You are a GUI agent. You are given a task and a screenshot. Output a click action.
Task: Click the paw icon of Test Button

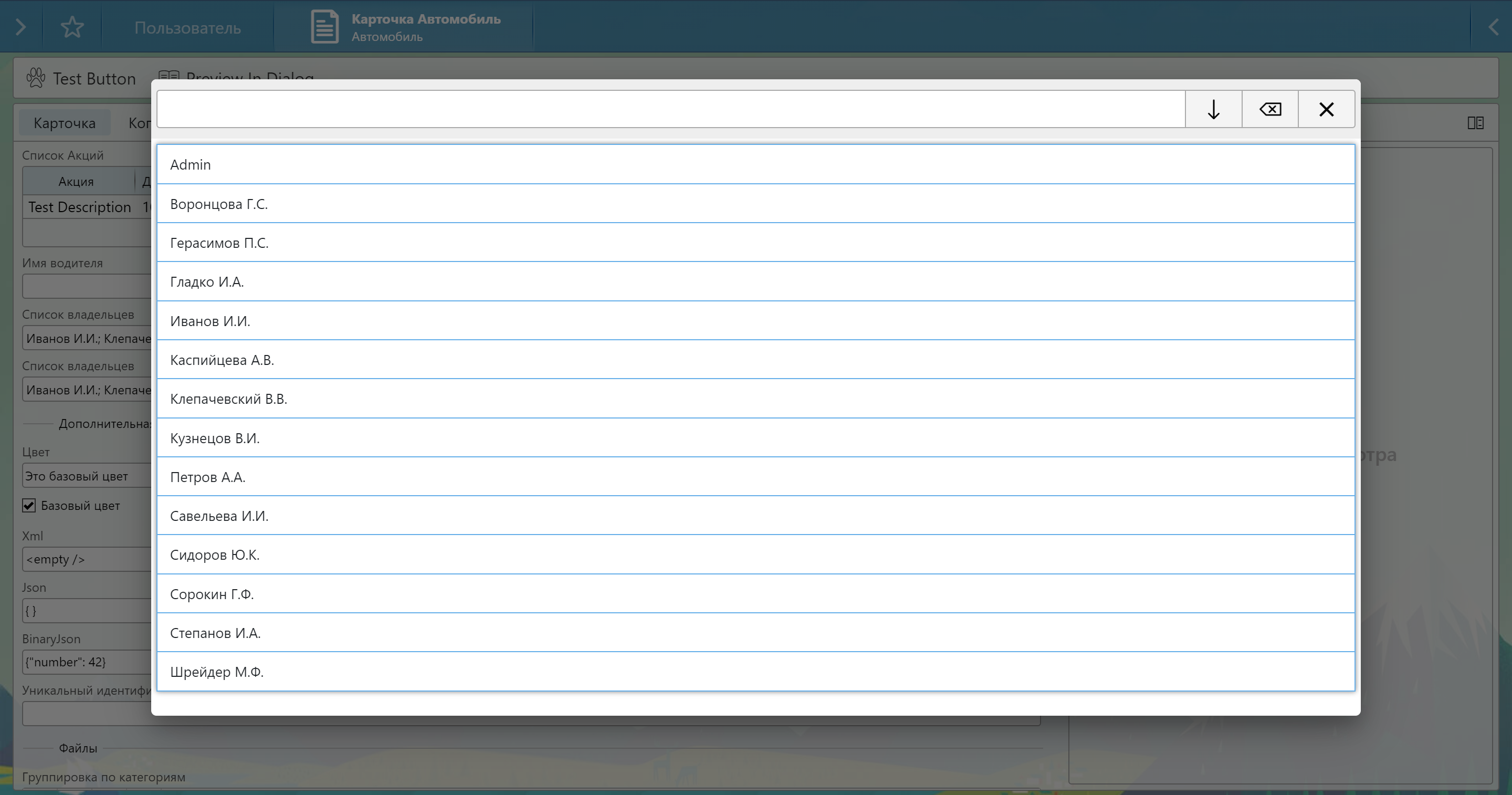click(x=36, y=78)
